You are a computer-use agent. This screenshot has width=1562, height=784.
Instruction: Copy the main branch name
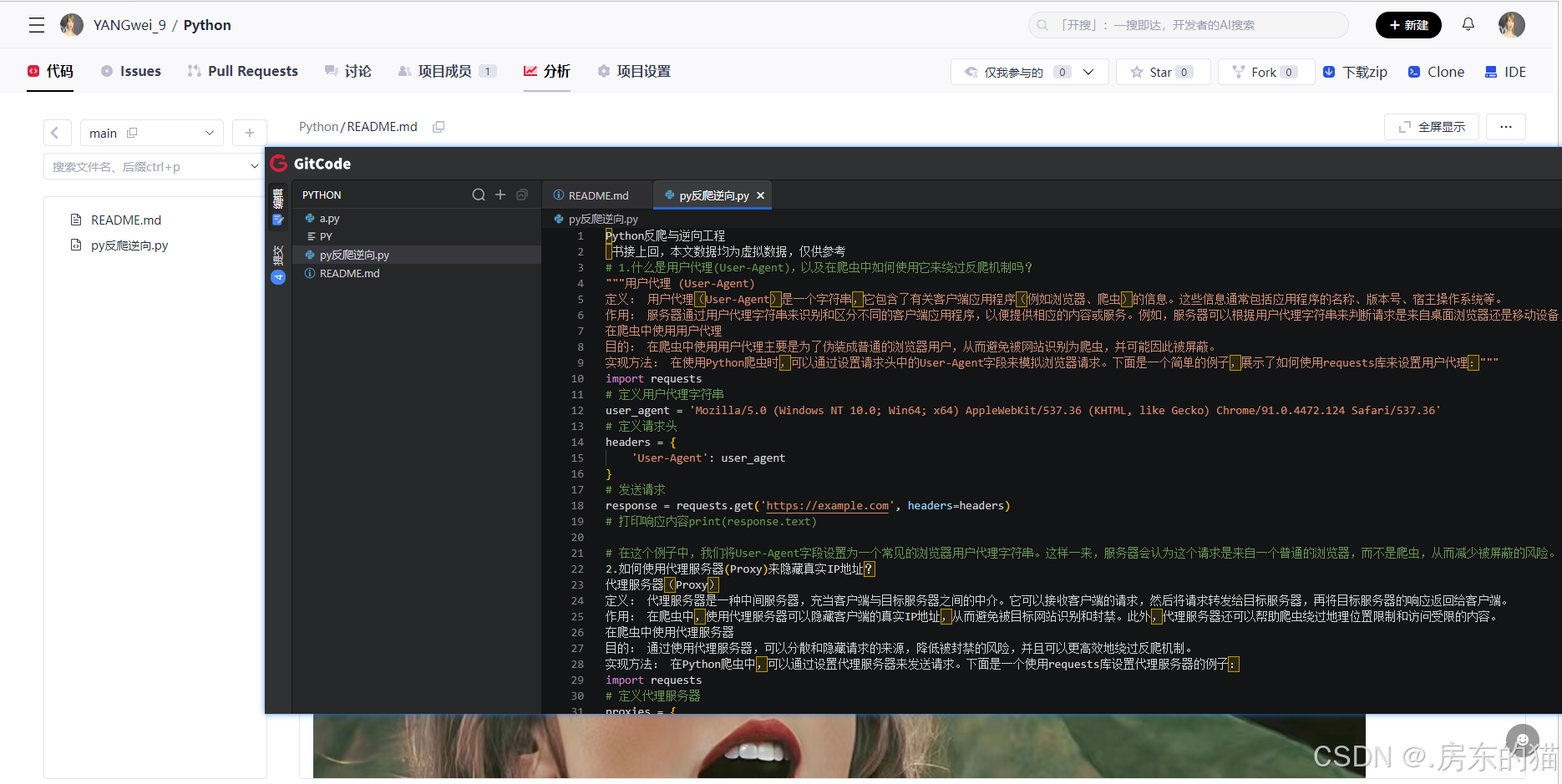pos(132,133)
